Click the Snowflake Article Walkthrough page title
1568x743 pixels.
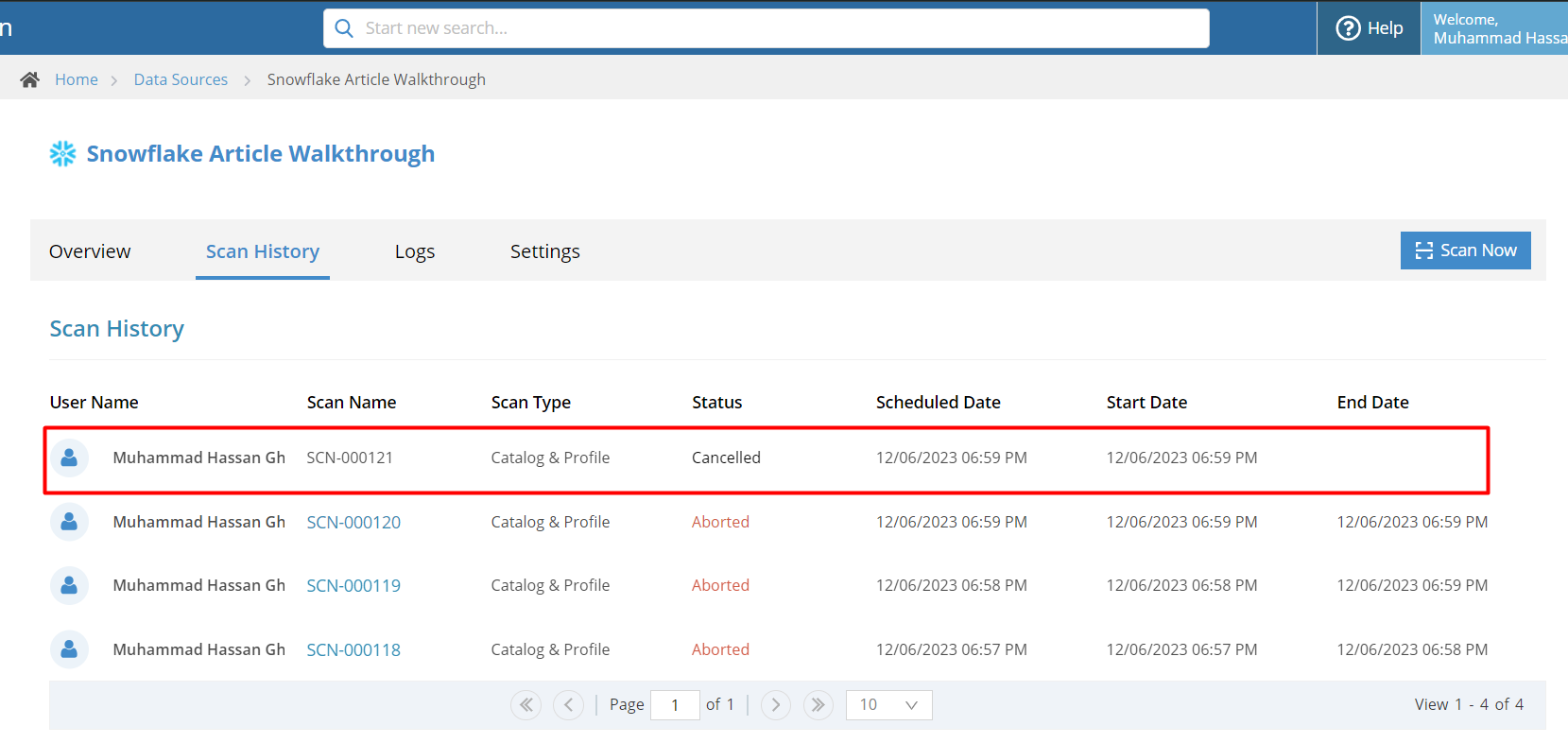[x=261, y=153]
